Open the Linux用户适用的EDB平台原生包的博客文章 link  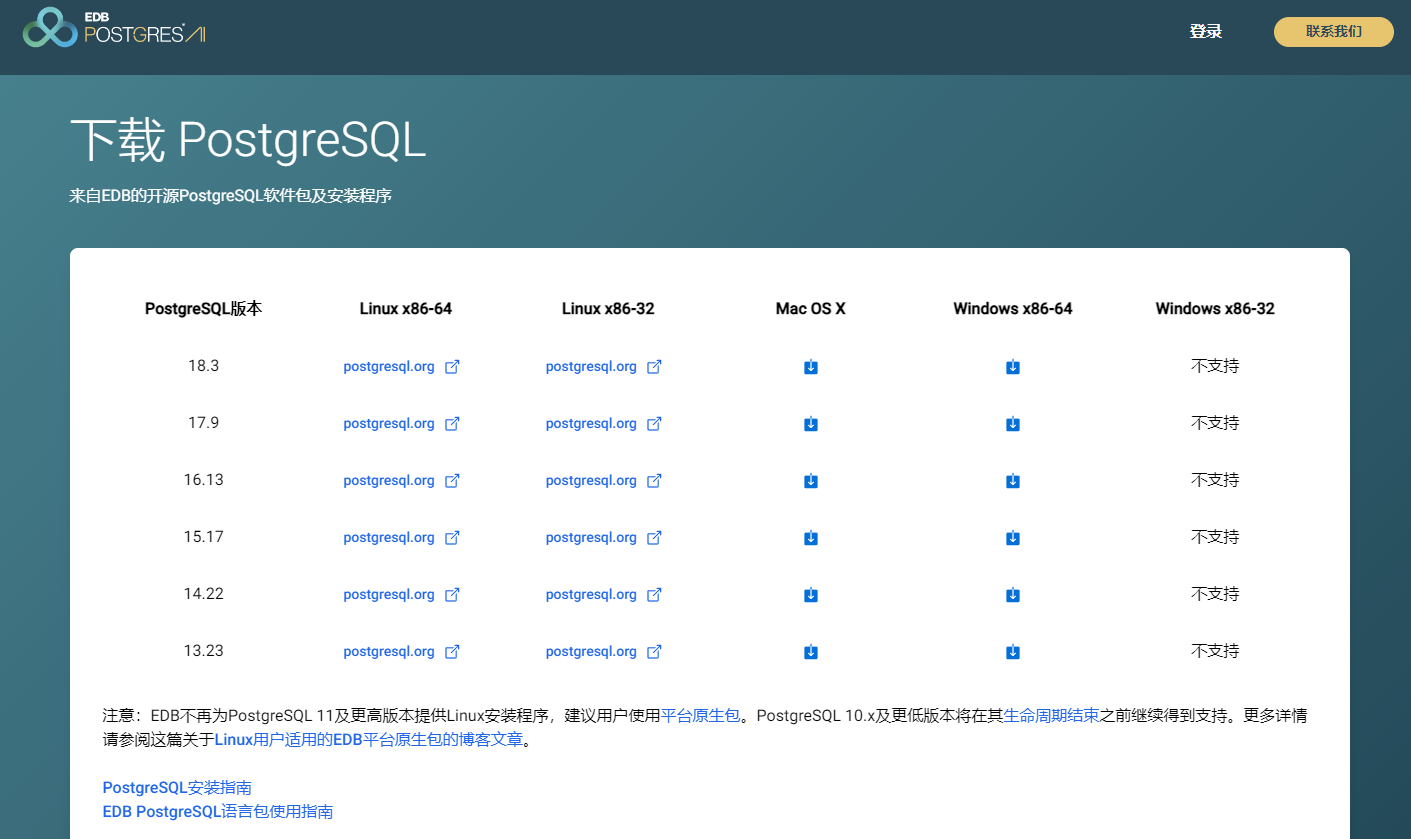pos(369,740)
